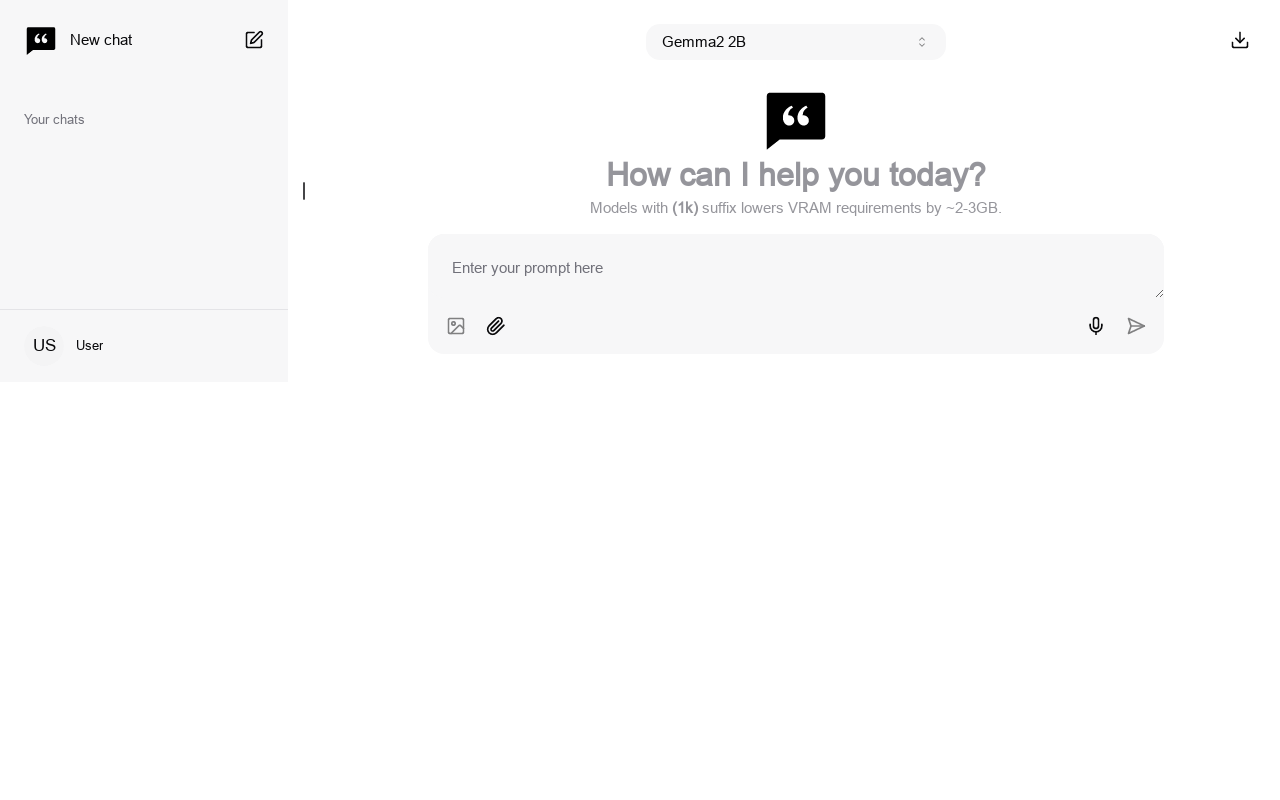Open the User account label

pyautogui.click(x=90, y=346)
